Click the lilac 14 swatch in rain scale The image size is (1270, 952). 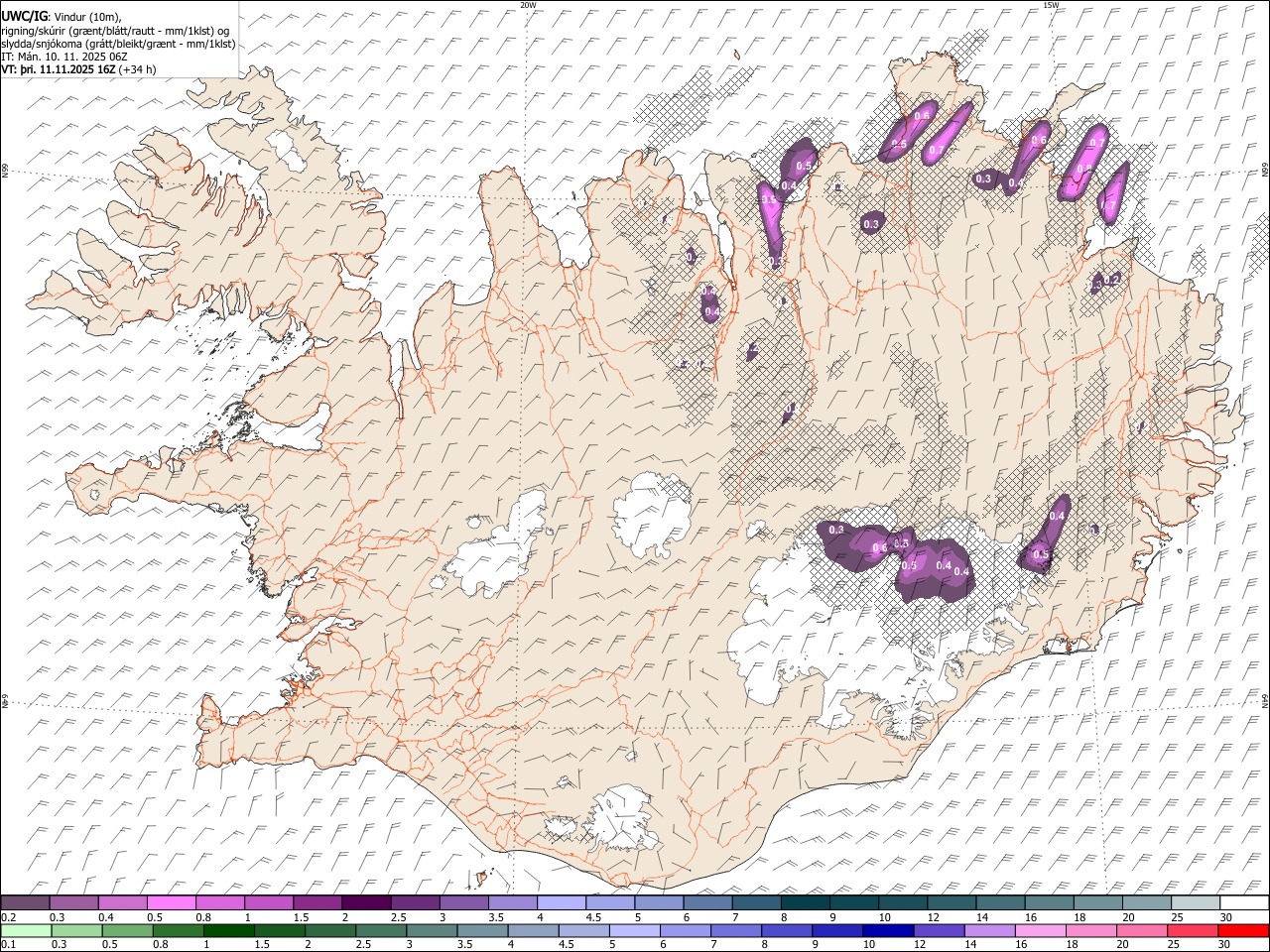[x=989, y=930]
